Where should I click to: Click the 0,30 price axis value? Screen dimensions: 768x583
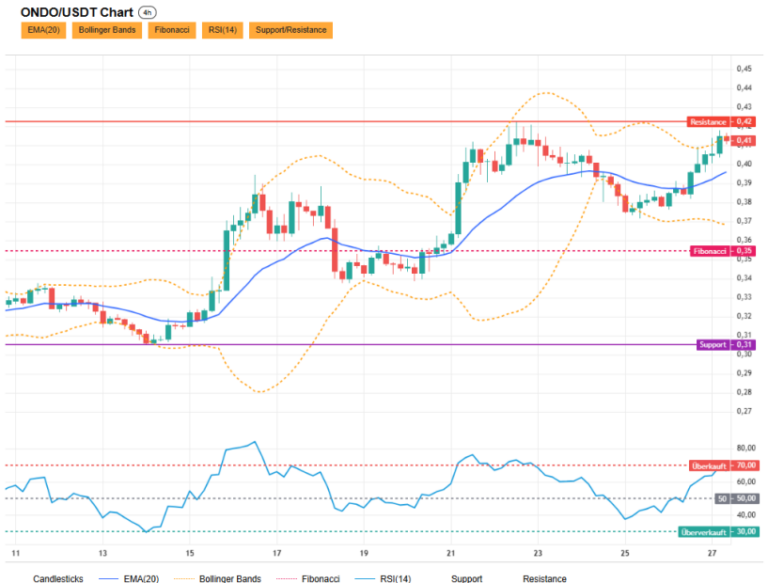coord(744,354)
